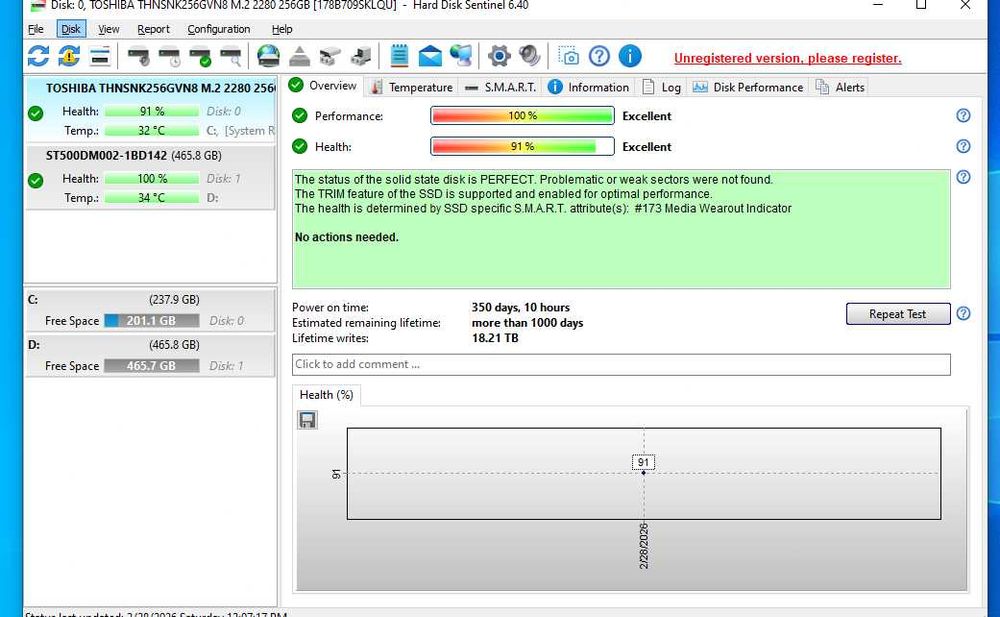This screenshot has width=1000, height=617.
Task: Click help icon next to Health bar
Action: 964,146
